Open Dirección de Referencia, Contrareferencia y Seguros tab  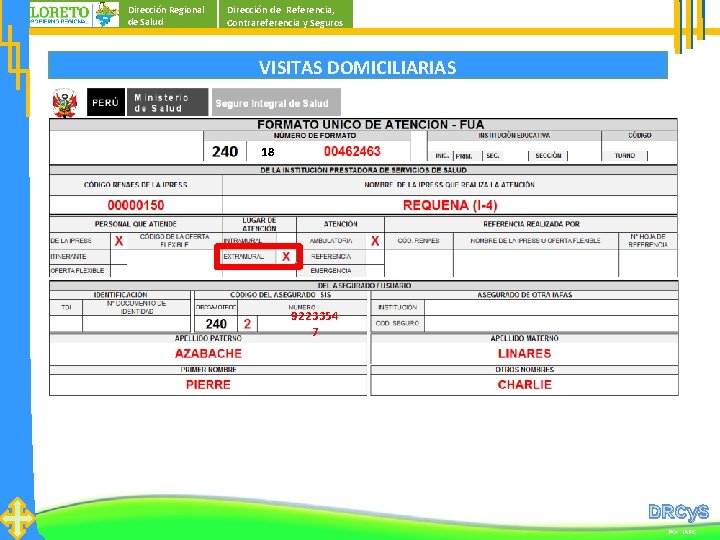coord(286,14)
